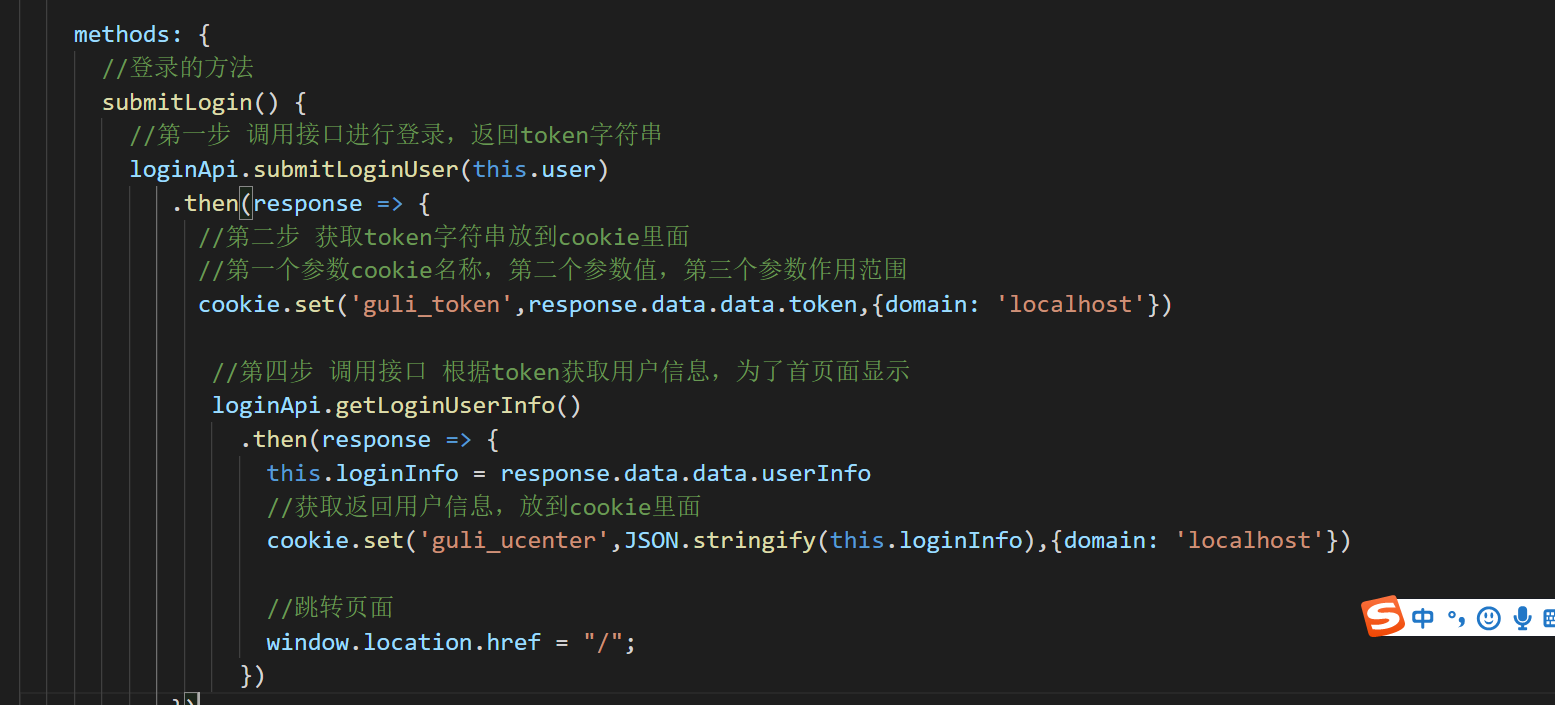Click the response.data.data.userInfo expression
The width and height of the screenshot is (1555, 705).
pyautogui.click(x=686, y=472)
